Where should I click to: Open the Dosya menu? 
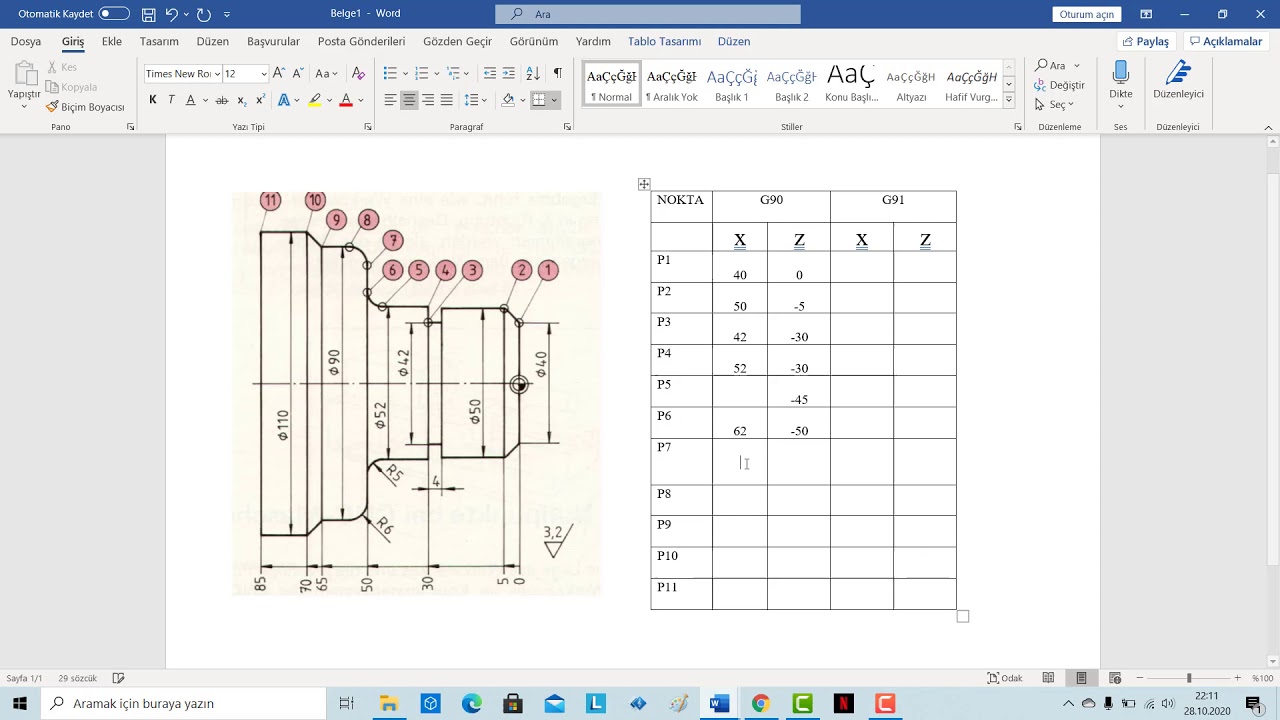tap(26, 42)
